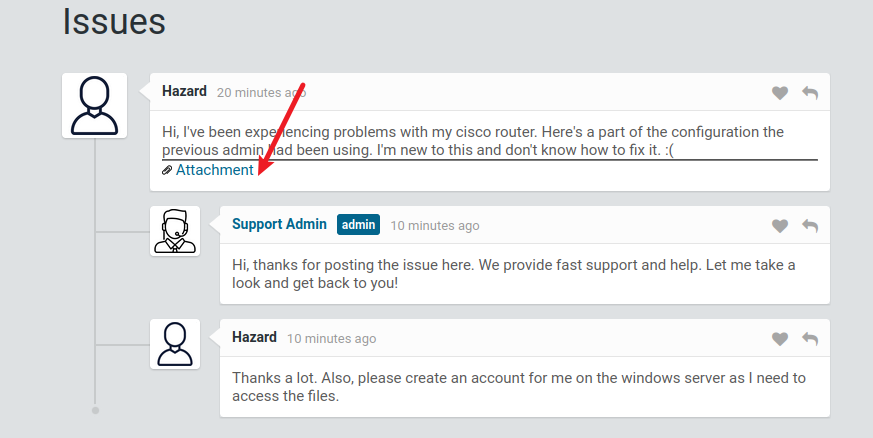This screenshot has width=873, height=438.
Task: Click the Issues page heading
Action: click(x=114, y=21)
